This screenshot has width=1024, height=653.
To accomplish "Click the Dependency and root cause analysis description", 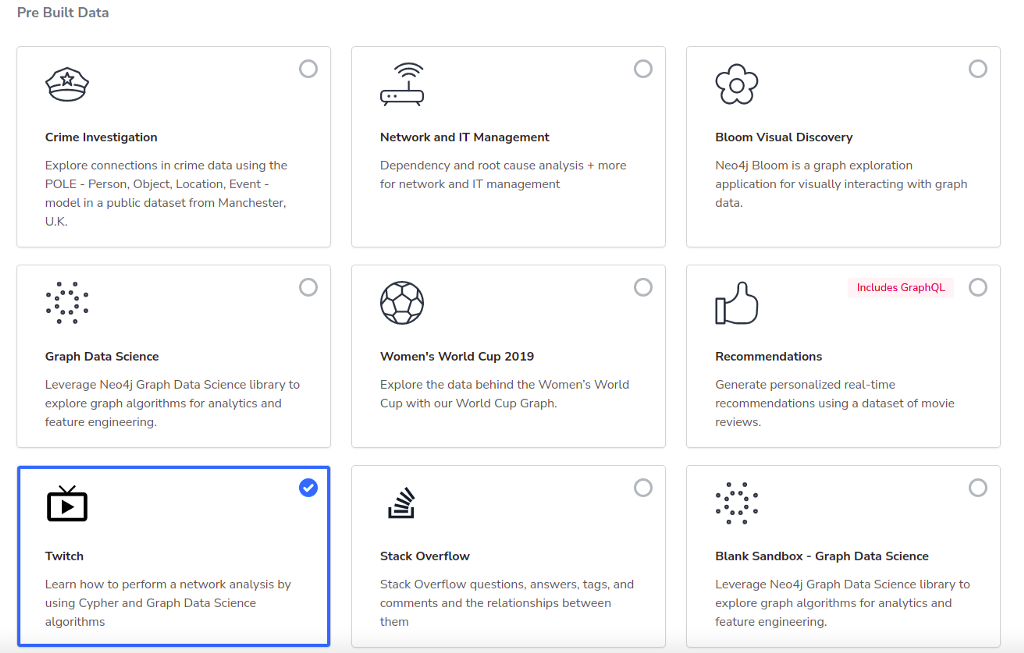I will (503, 174).
